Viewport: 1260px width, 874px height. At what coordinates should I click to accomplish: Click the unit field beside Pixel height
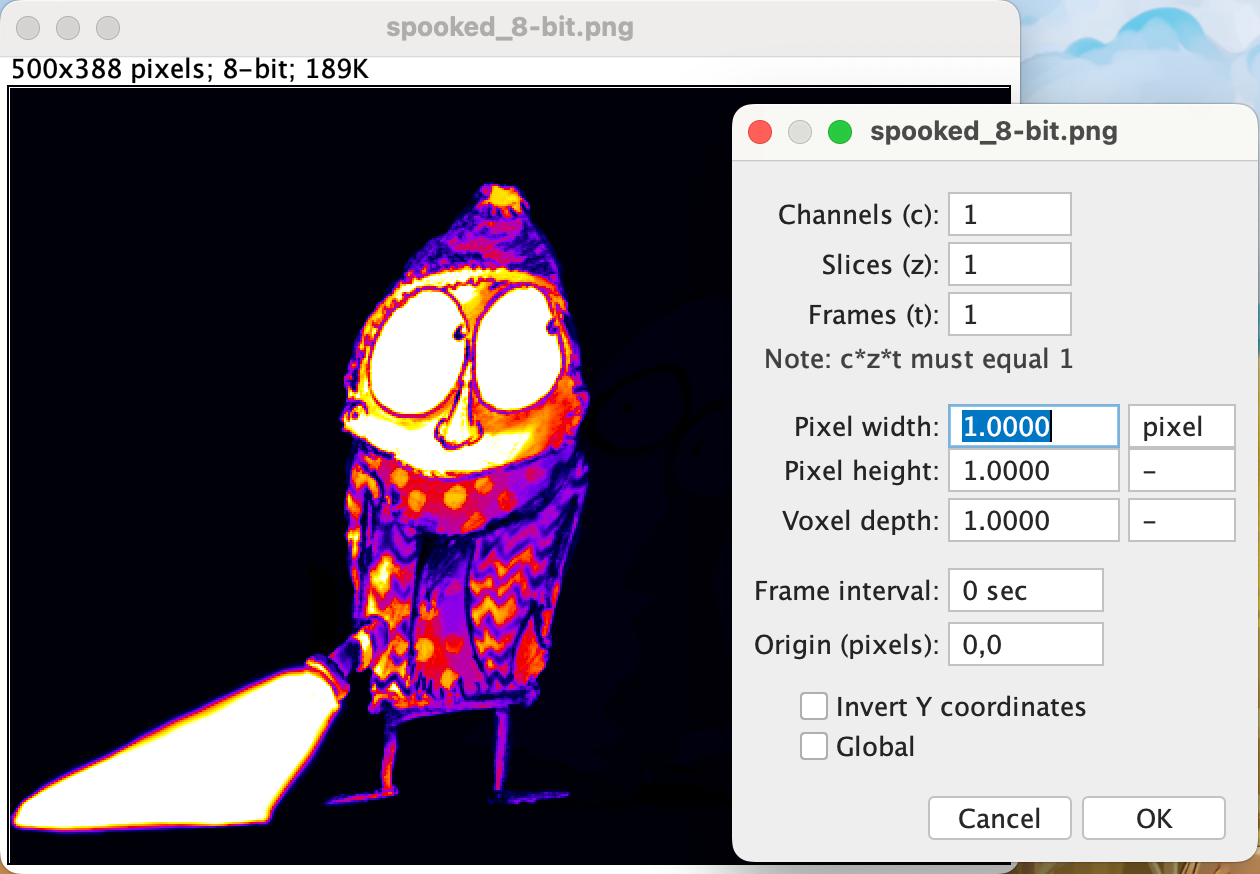point(1182,470)
